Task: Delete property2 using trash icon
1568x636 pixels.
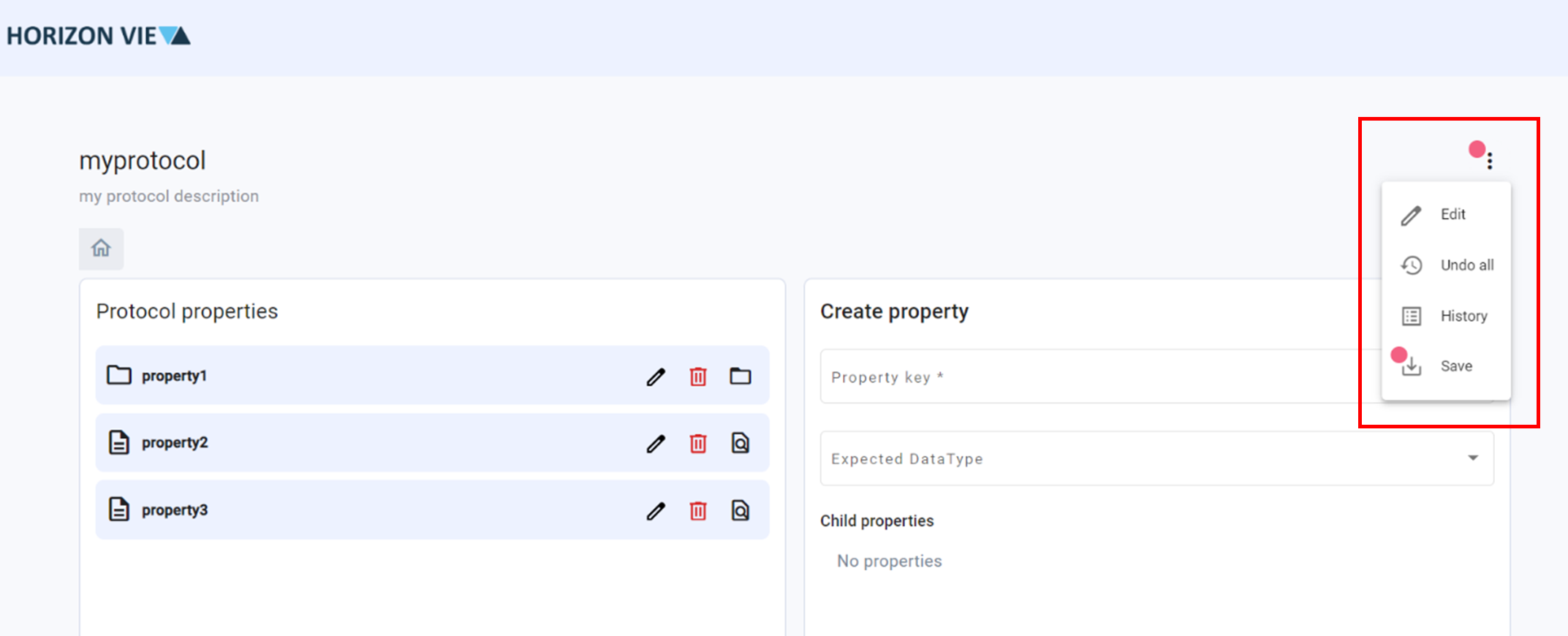Action: click(698, 444)
